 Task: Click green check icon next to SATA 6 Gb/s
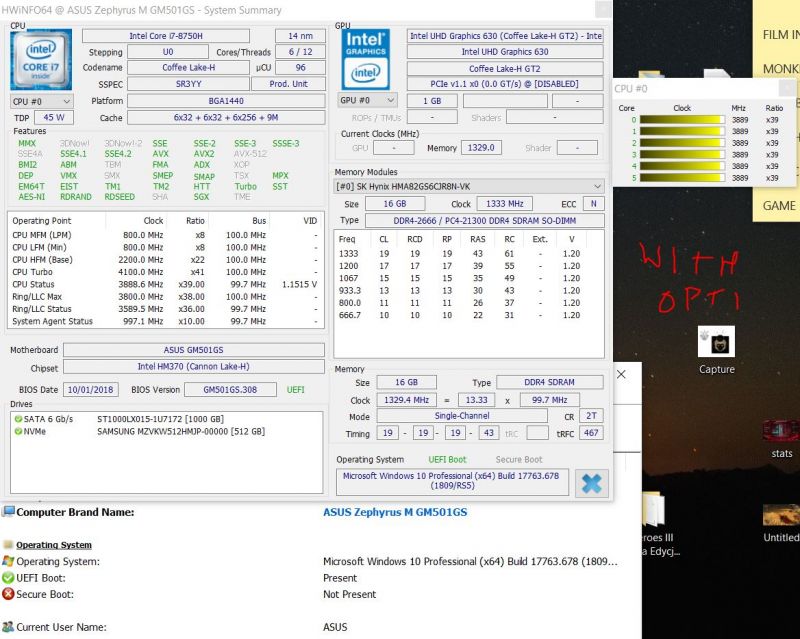[x=18, y=419]
